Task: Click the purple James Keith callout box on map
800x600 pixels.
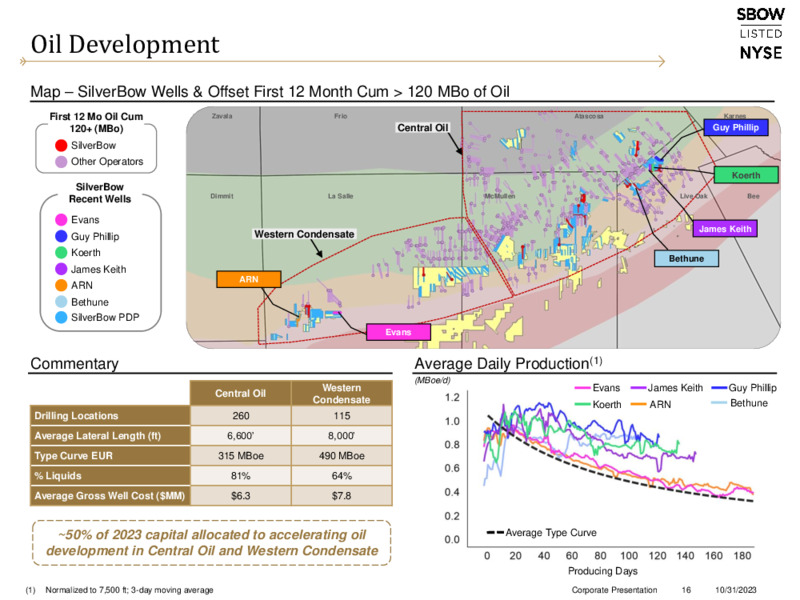Action: (x=724, y=229)
